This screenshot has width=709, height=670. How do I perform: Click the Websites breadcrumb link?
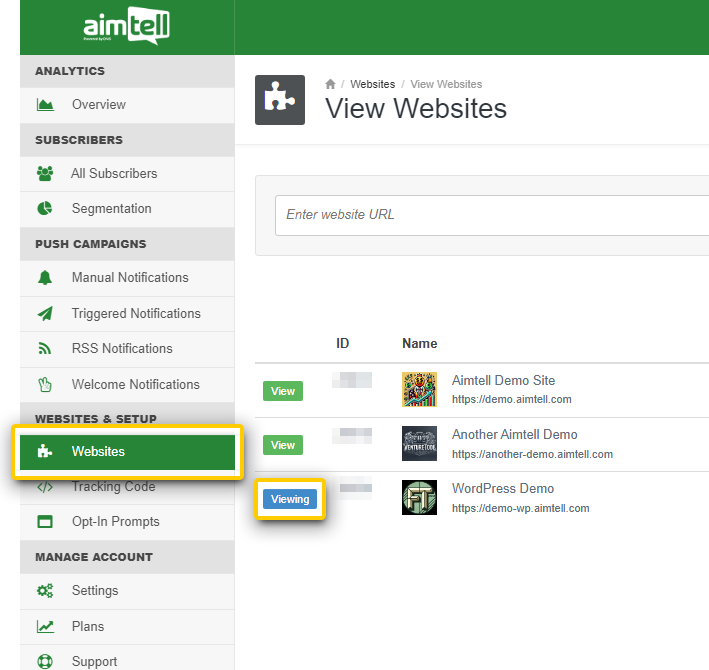coord(372,85)
